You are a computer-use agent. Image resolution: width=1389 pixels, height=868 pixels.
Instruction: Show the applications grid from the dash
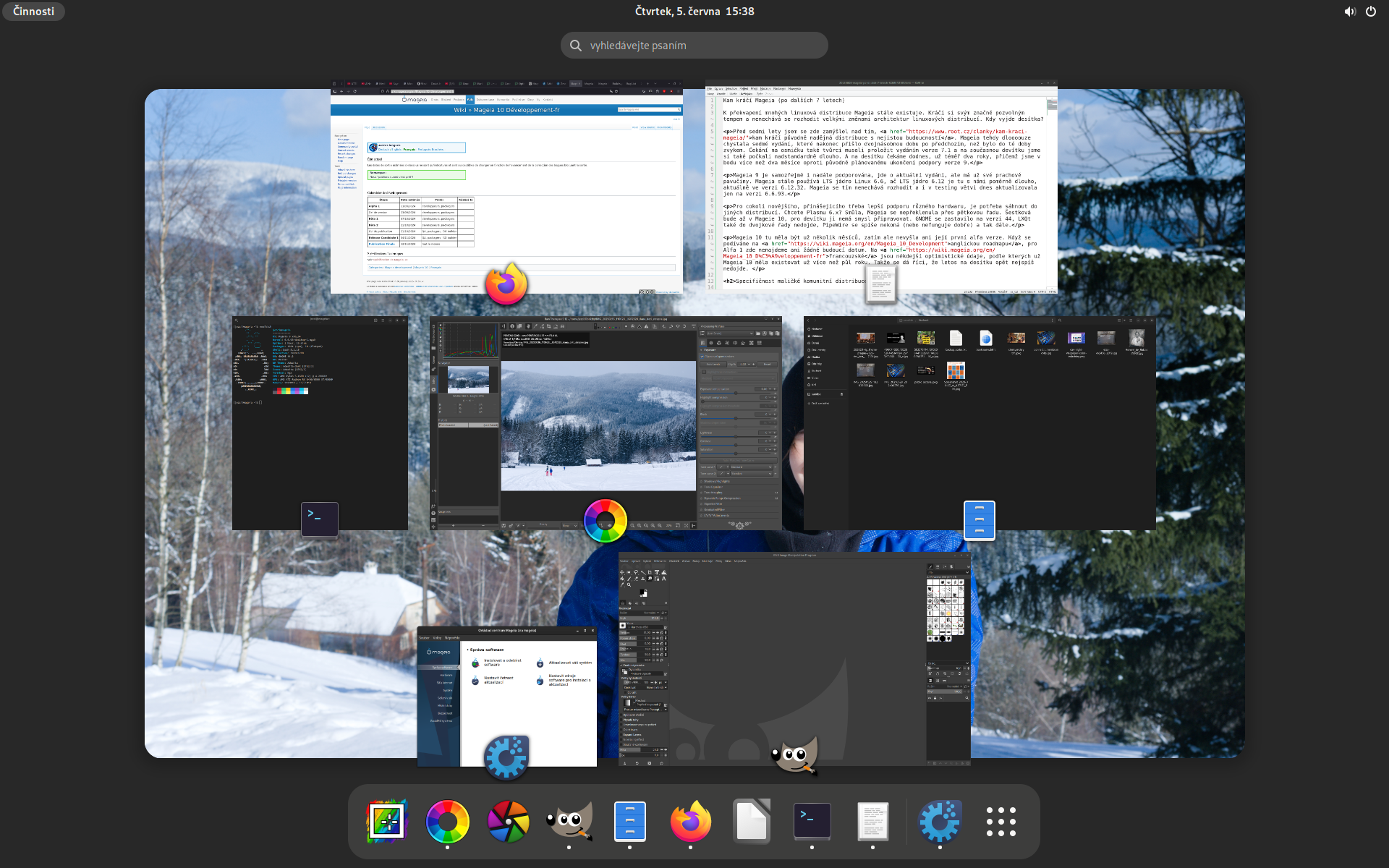click(x=1002, y=821)
